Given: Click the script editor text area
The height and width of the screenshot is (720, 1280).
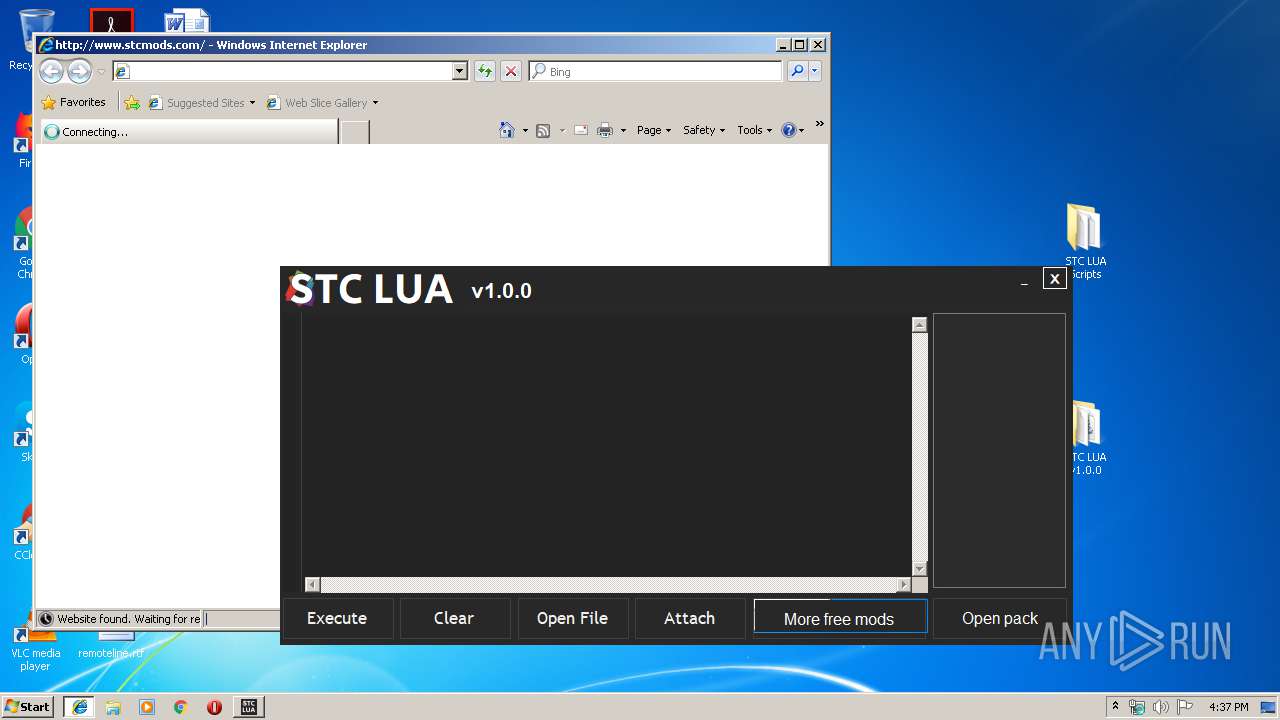Looking at the screenshot, I should pos(606,446).
